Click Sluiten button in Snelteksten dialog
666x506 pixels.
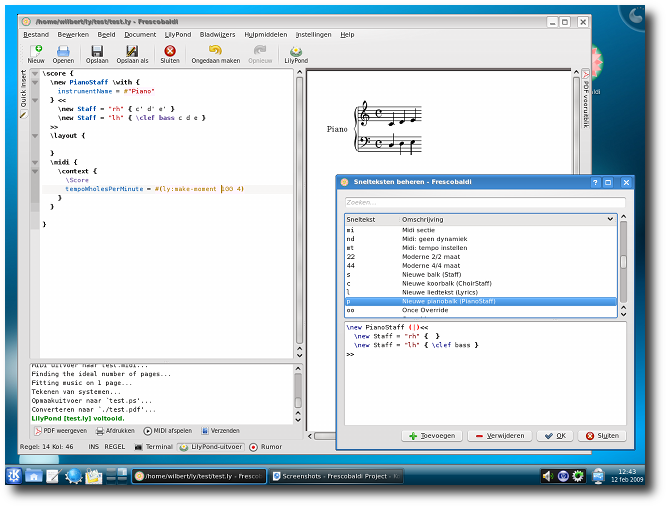(x=602, y=436)
